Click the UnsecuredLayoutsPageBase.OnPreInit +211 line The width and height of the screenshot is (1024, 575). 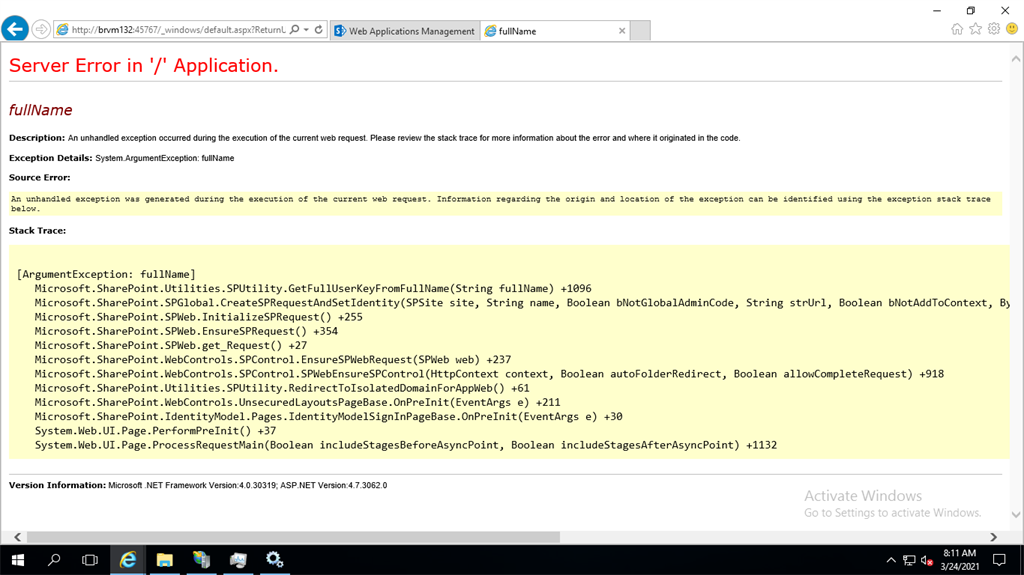click(x=297, y=402)
